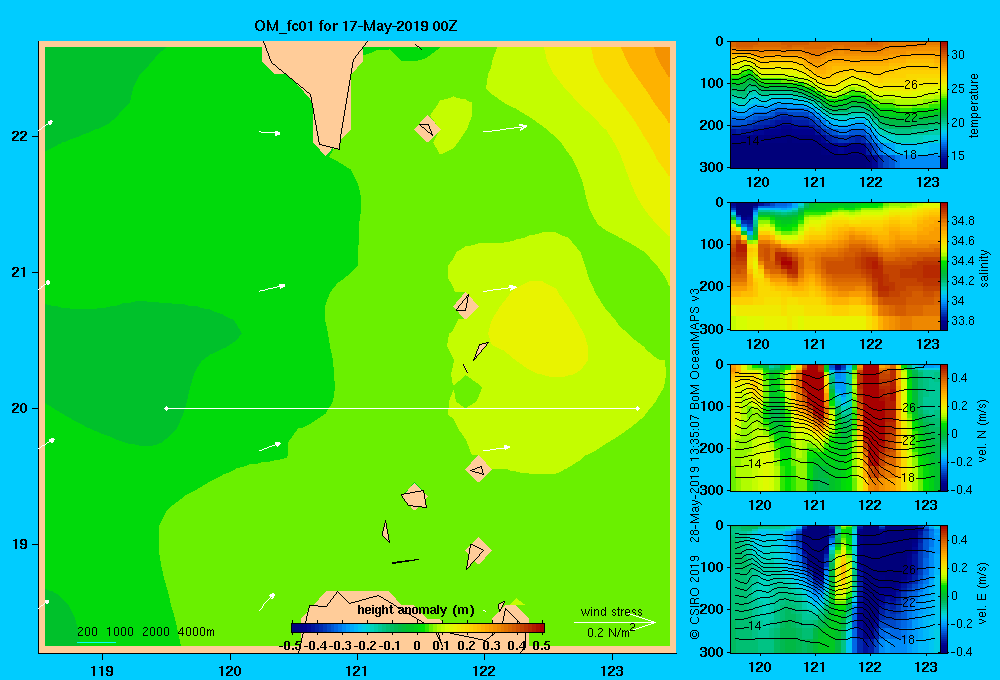Click the 'height anomaly (m)' legend label
This screenshot has height=680, width=1000.
tap(415, 610)
